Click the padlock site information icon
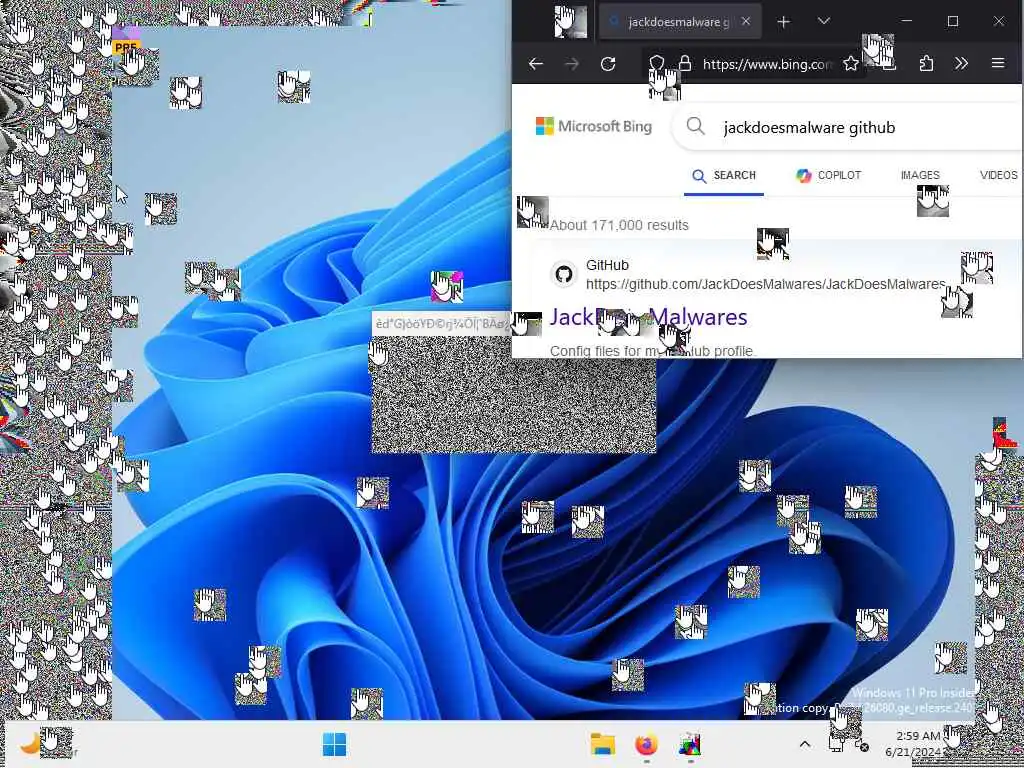Screen dimensions: 1024x768 [x=684, y=63]
